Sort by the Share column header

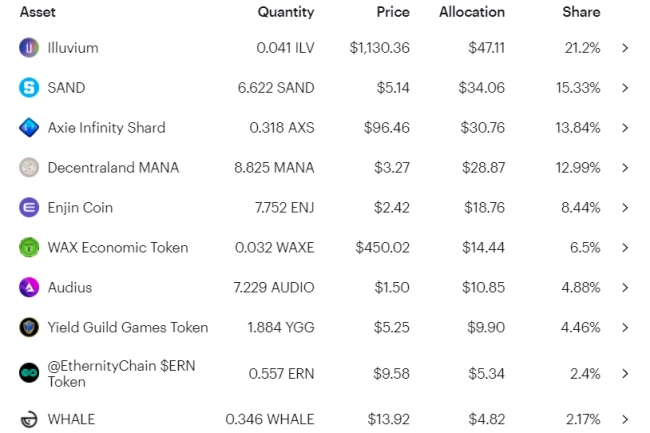[581, 12]
